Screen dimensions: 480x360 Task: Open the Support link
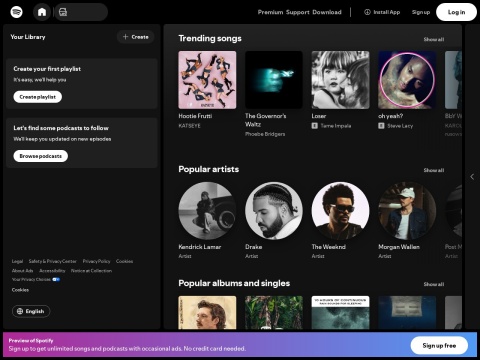coord(298,12)
